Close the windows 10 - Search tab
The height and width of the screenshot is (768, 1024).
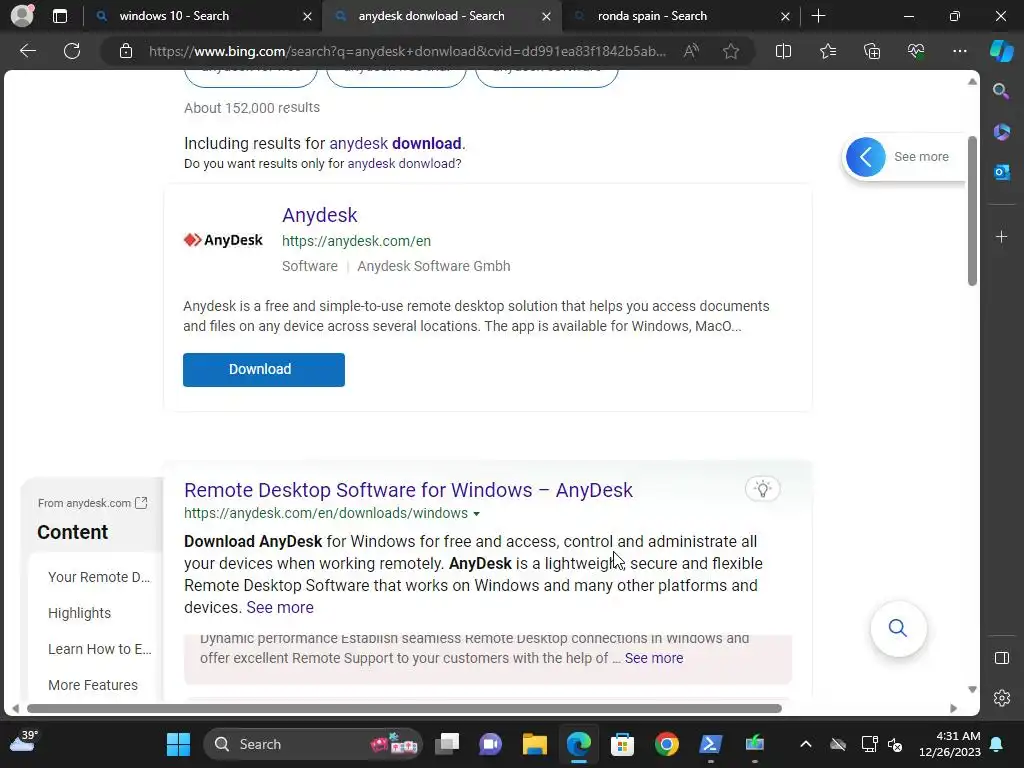(x=307, y=16)
